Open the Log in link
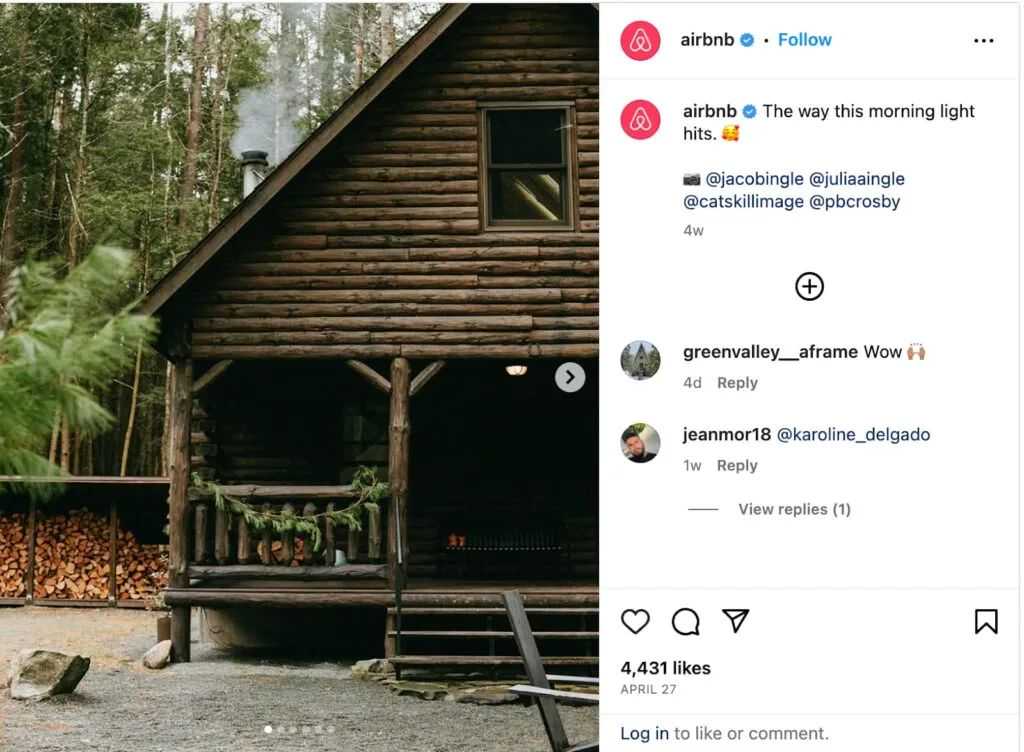Image resolution: width=1024 pixels, height=752 pixels. pos(644,733)
